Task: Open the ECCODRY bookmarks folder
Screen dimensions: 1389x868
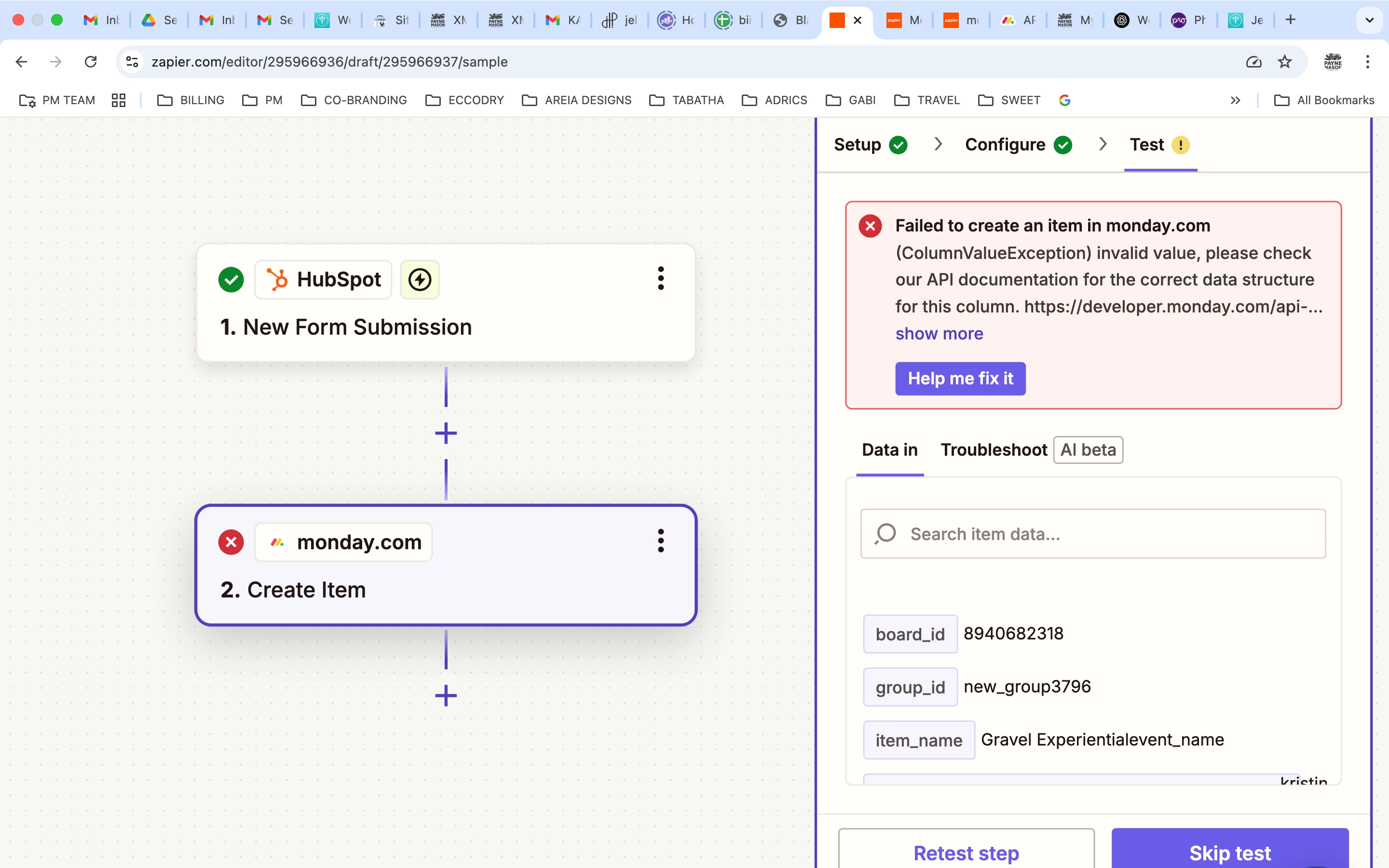Action: (x=464, y=100)
